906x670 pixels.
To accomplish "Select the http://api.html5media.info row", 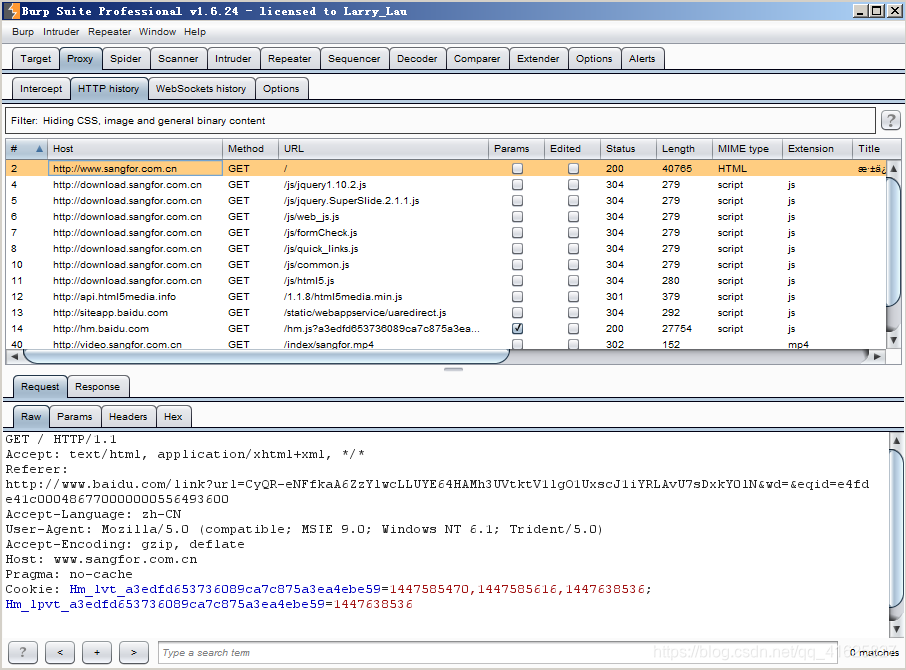I will [x=445, y=296].
